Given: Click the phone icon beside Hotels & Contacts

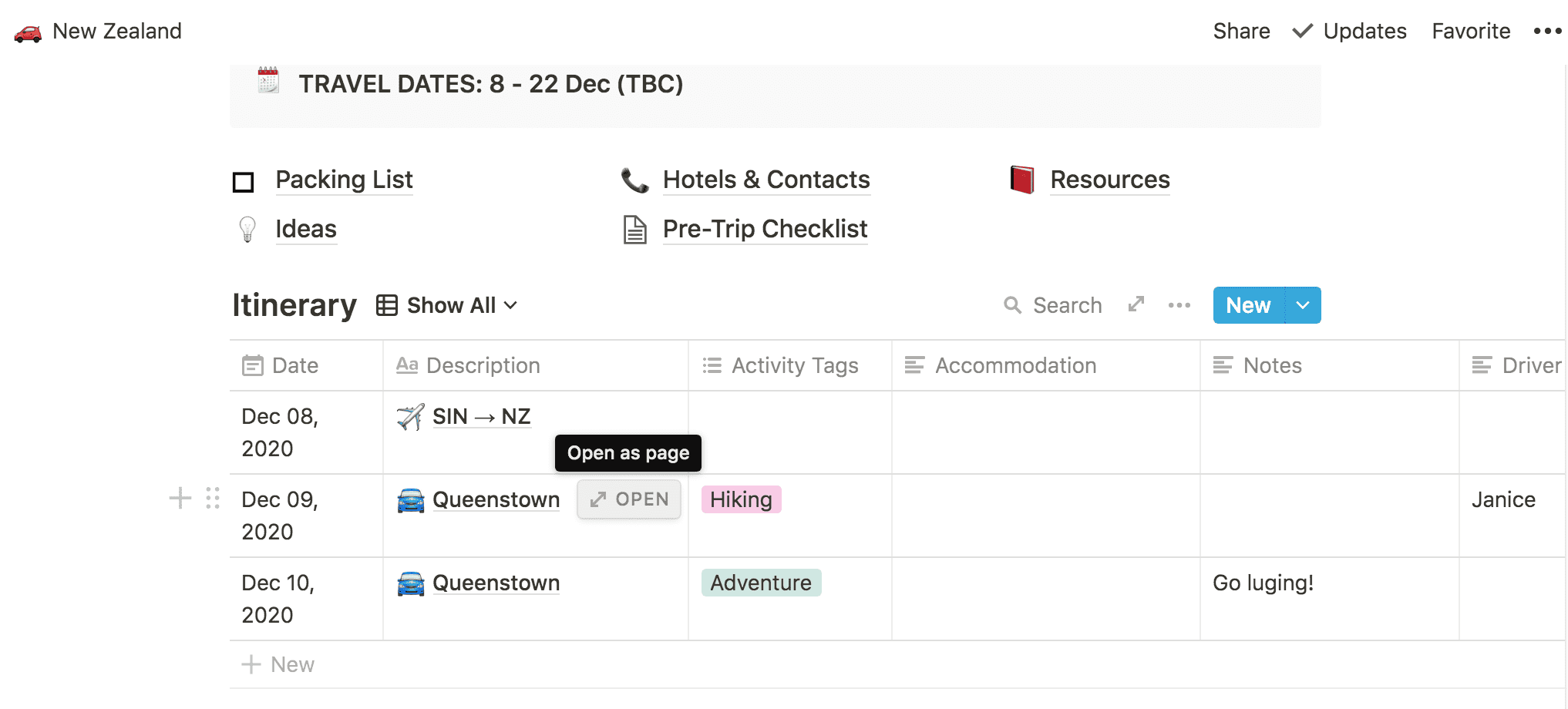Looking at the screenshot, I should (x=634, y=180).
